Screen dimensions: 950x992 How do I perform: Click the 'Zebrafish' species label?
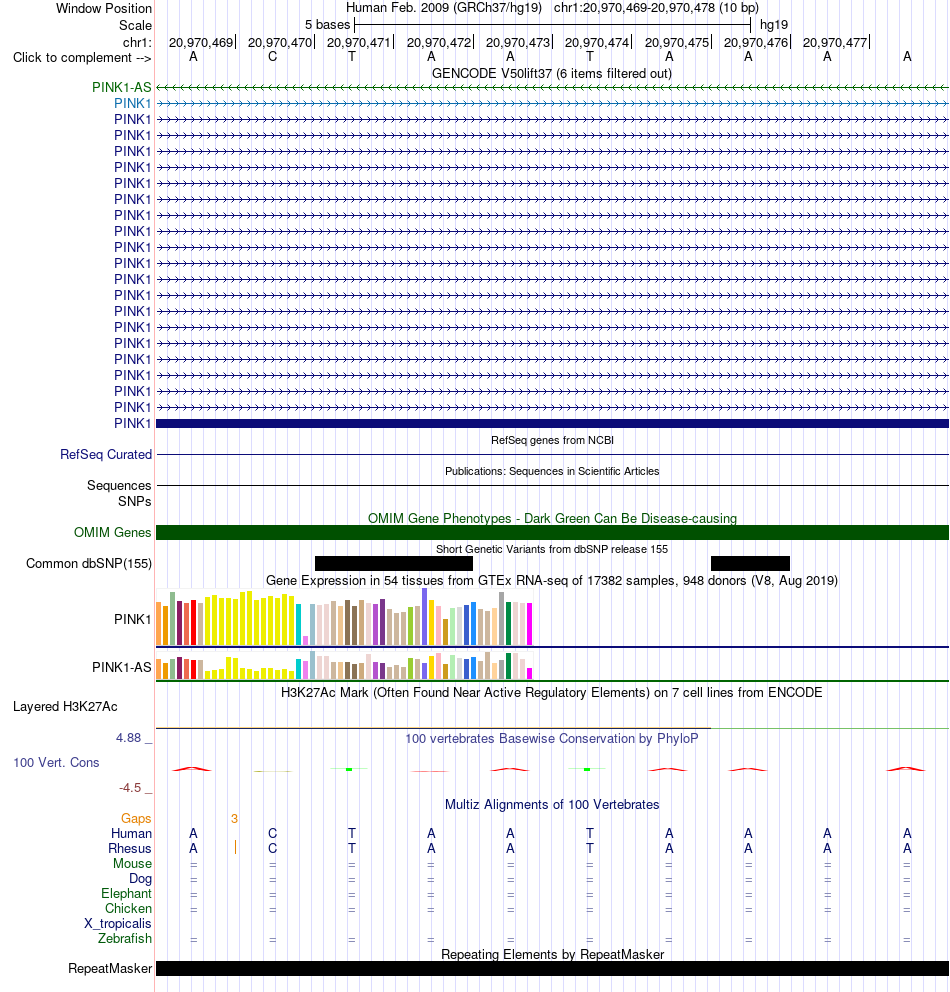pyautogui.click(x=125, y=938)
